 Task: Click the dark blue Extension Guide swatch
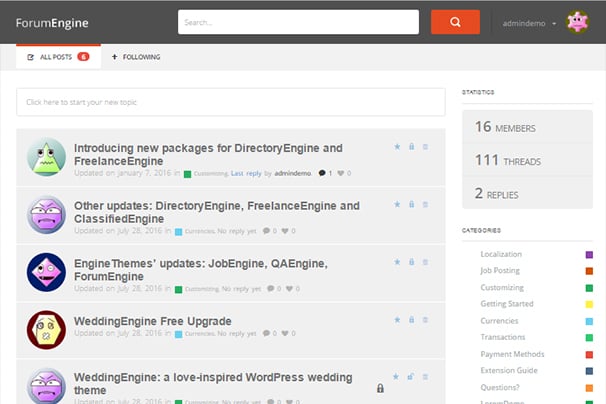point(589,371)
